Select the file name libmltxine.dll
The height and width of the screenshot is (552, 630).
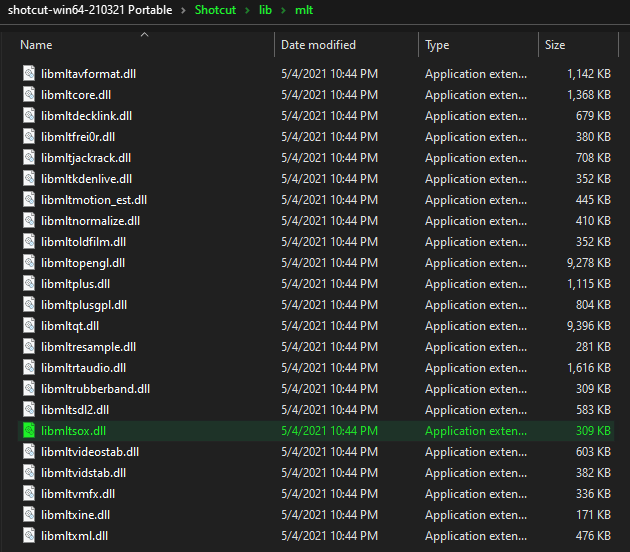tap(76, 515)
